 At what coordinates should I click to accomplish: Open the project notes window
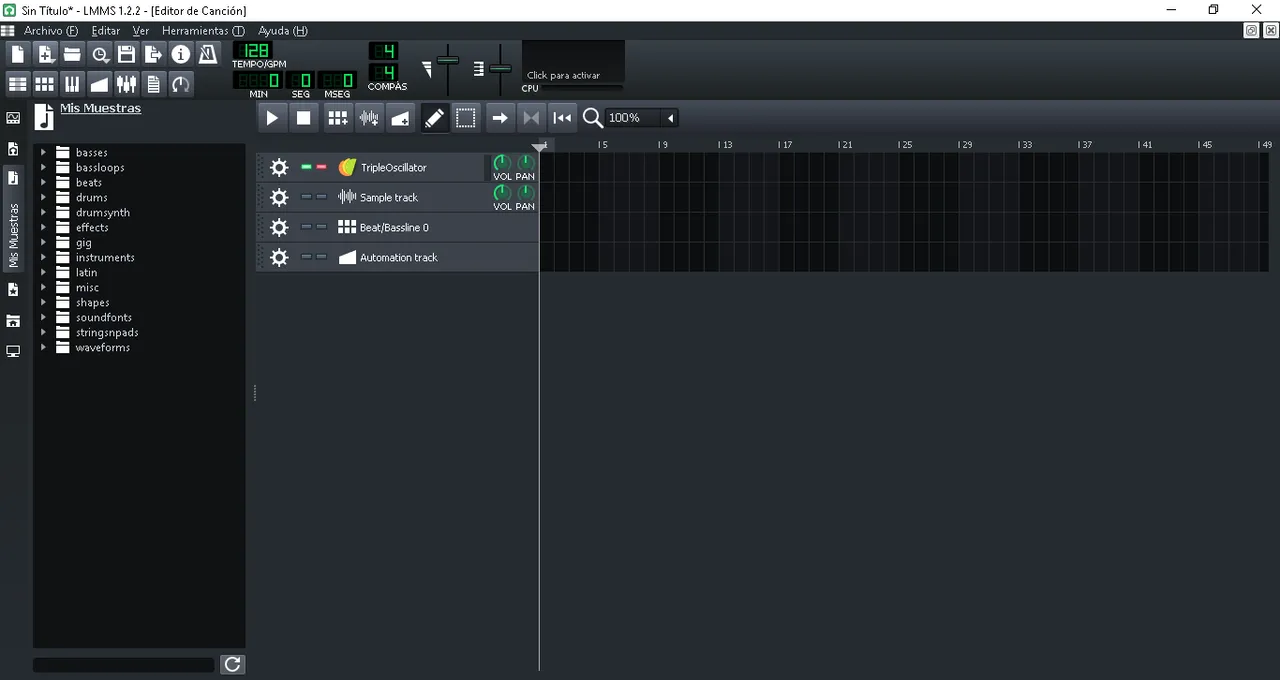pos(153,84)
